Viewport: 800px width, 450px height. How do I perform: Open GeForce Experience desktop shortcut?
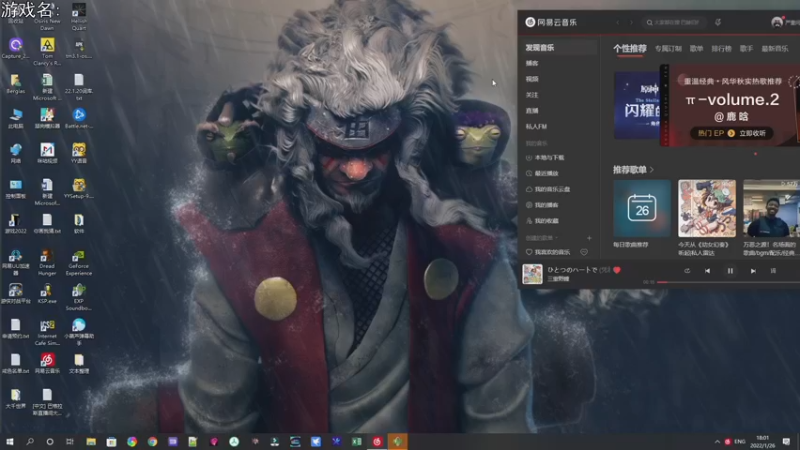(x=79, y=262)
